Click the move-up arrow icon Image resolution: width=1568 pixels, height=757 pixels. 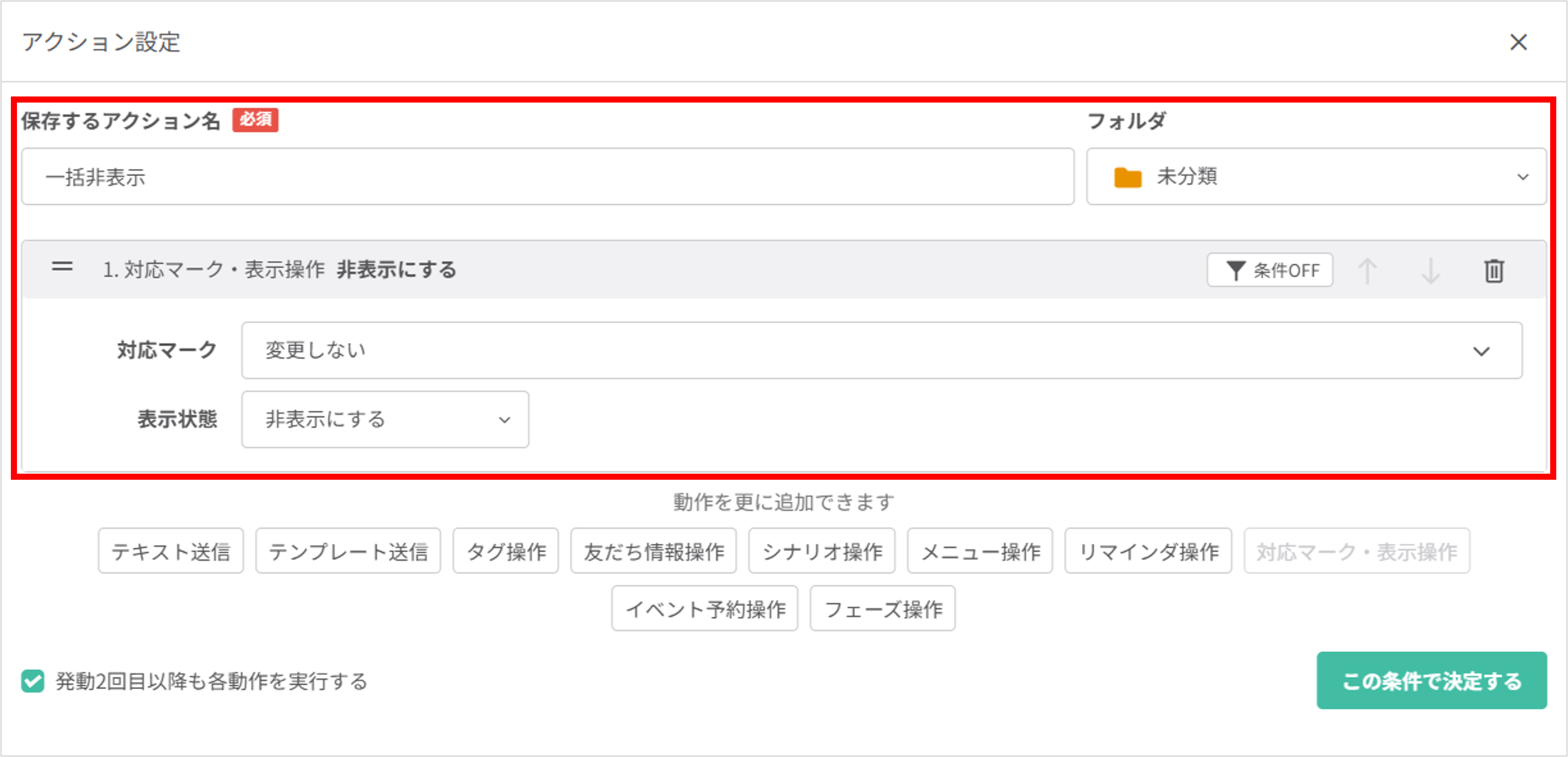pyautogui.click(x=1367, y=271)
